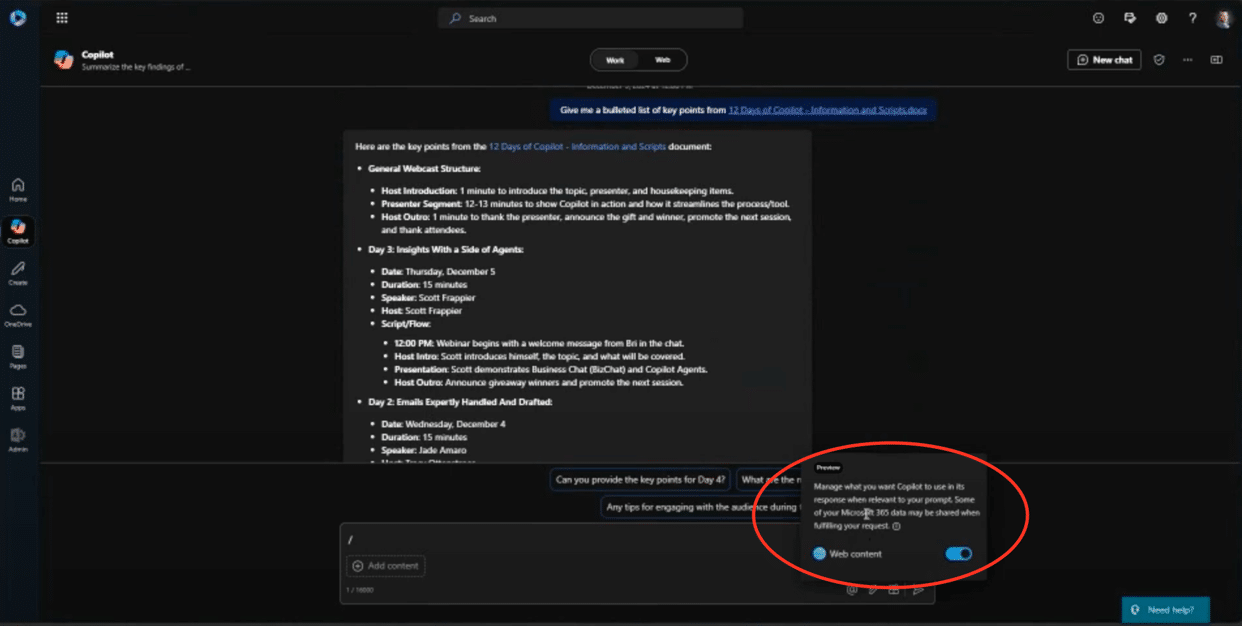The width and height of the screenshot is (1242, 626).
Task: Open OneDrive from the left sidebar
Action: click(x=18, y=314)
